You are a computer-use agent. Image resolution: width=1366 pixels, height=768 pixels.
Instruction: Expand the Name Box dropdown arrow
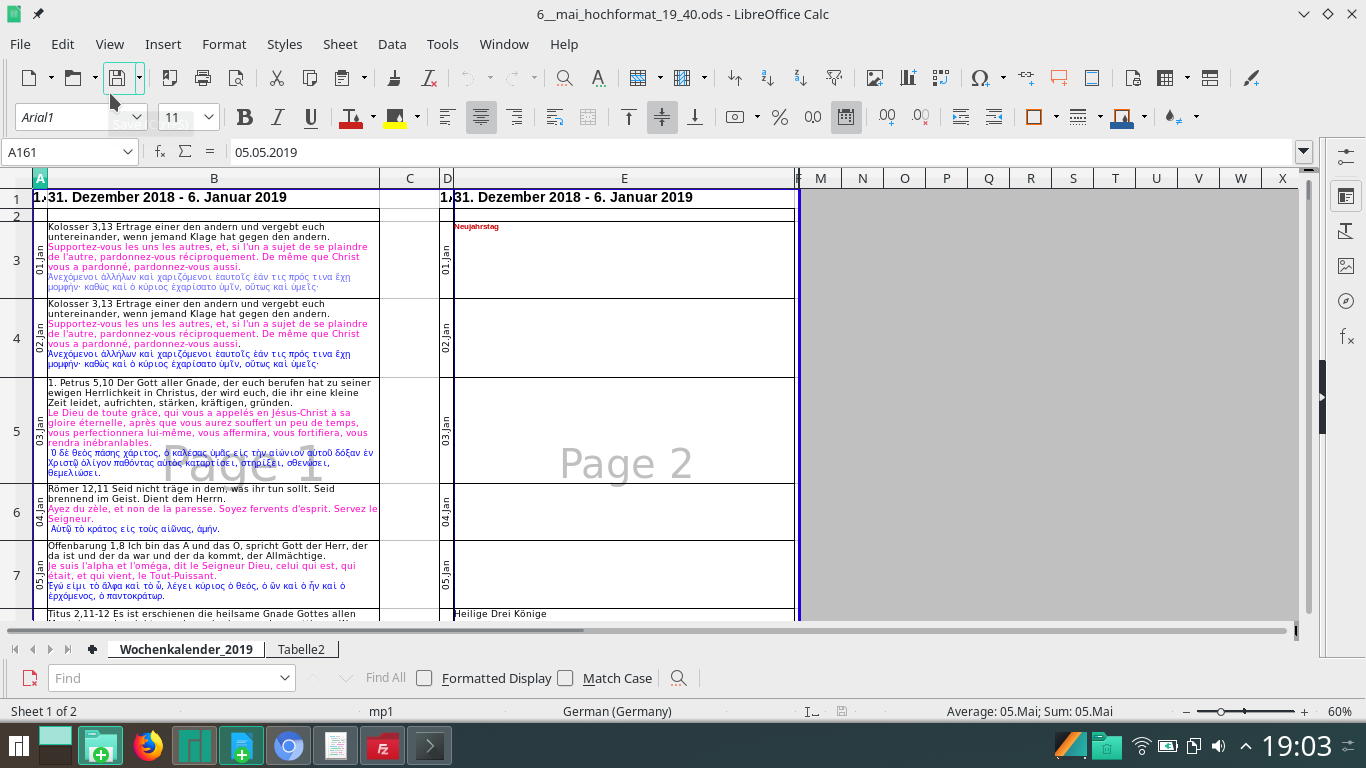coord(128,152)
